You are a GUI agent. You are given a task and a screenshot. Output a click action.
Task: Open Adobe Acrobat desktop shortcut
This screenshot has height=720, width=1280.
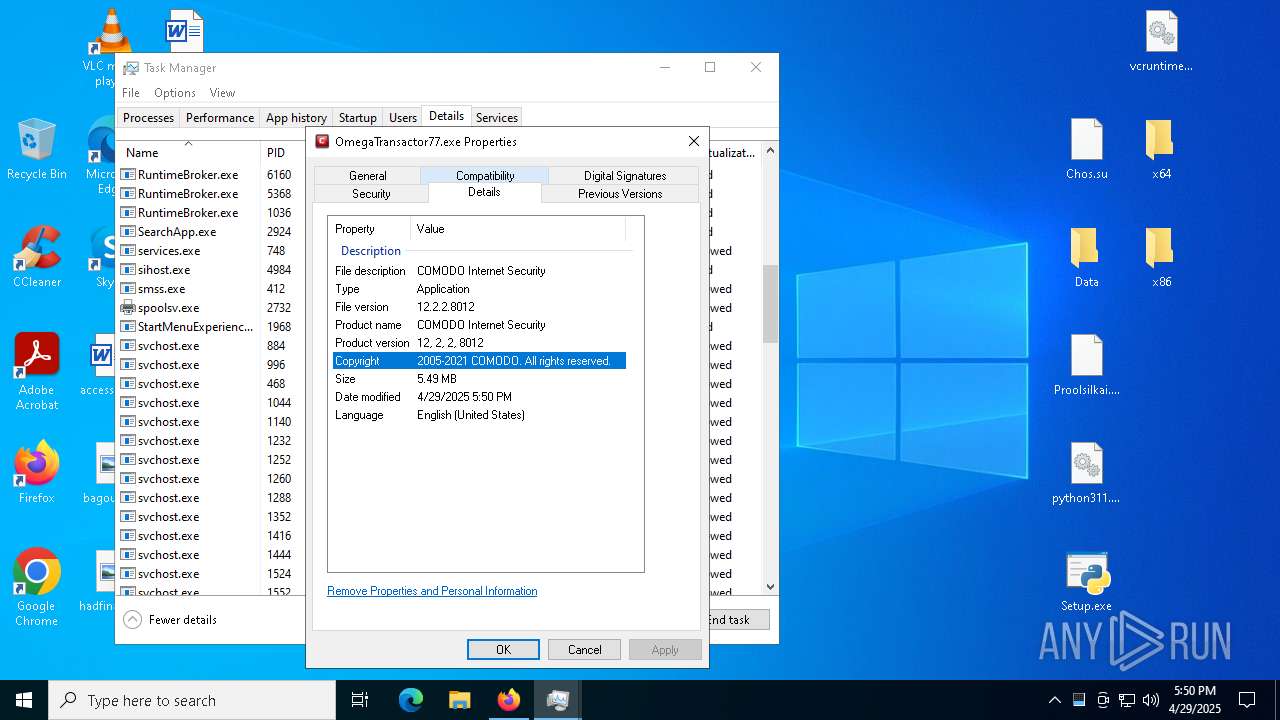pyautogui.click(x=37, y=371)
